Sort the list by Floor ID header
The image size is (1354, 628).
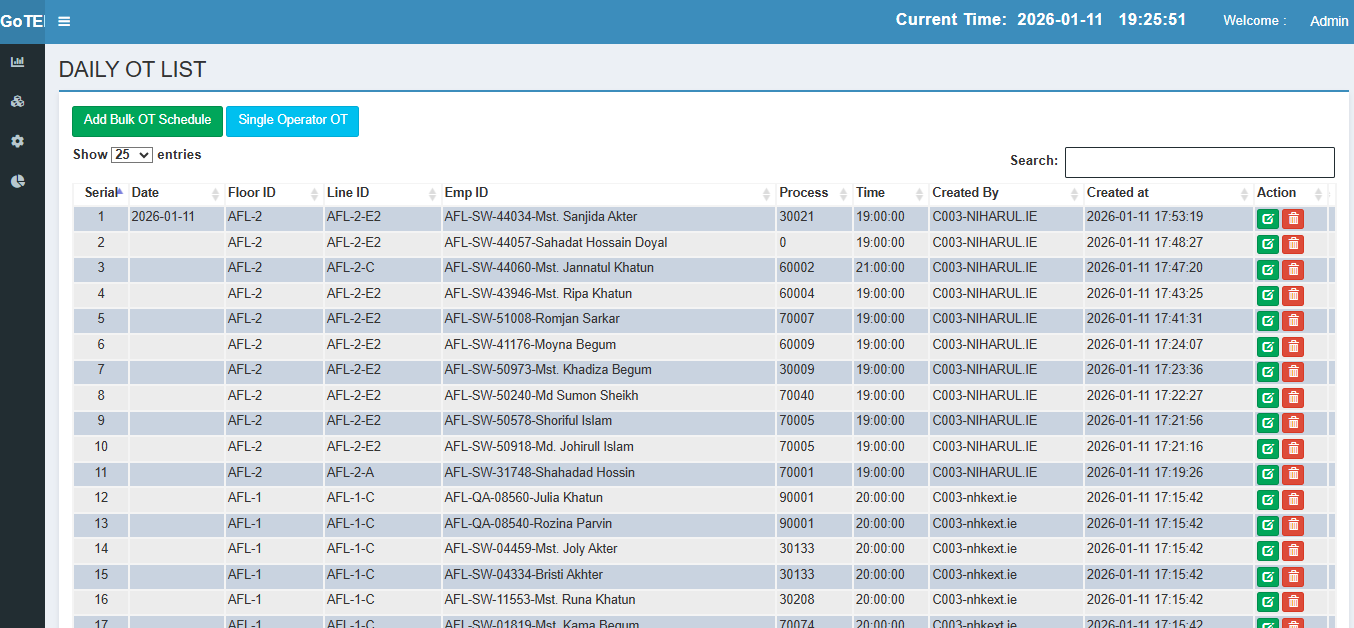click(x=272, y=193)
